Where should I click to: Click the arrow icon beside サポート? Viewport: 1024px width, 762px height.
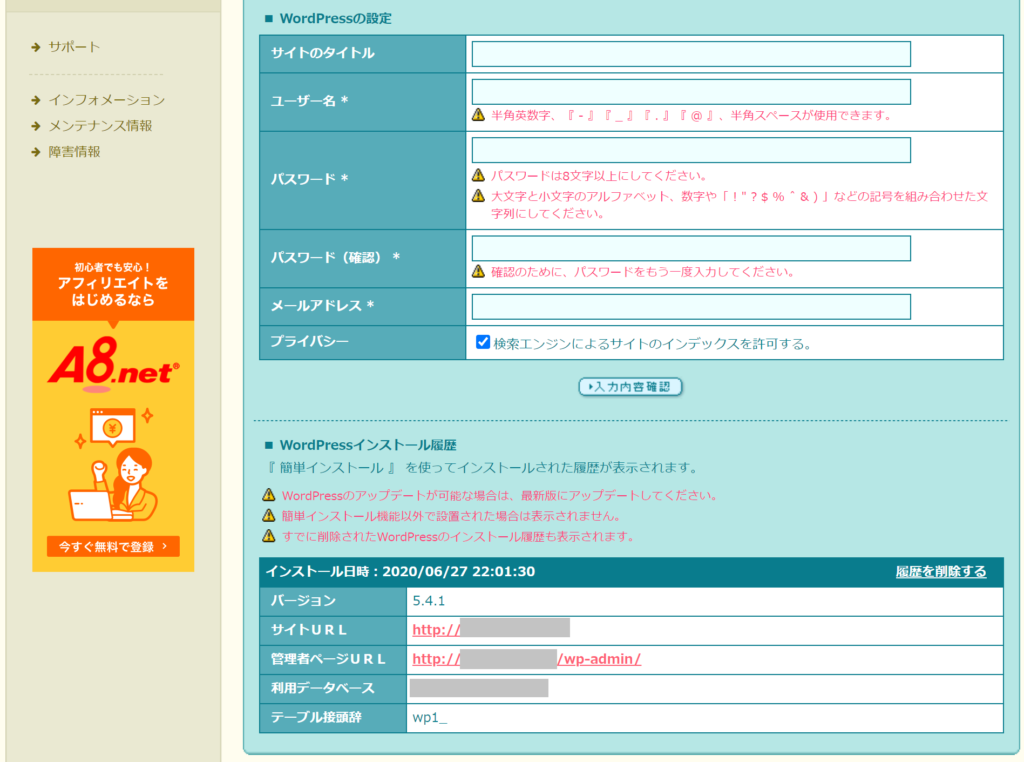[37, 47]
